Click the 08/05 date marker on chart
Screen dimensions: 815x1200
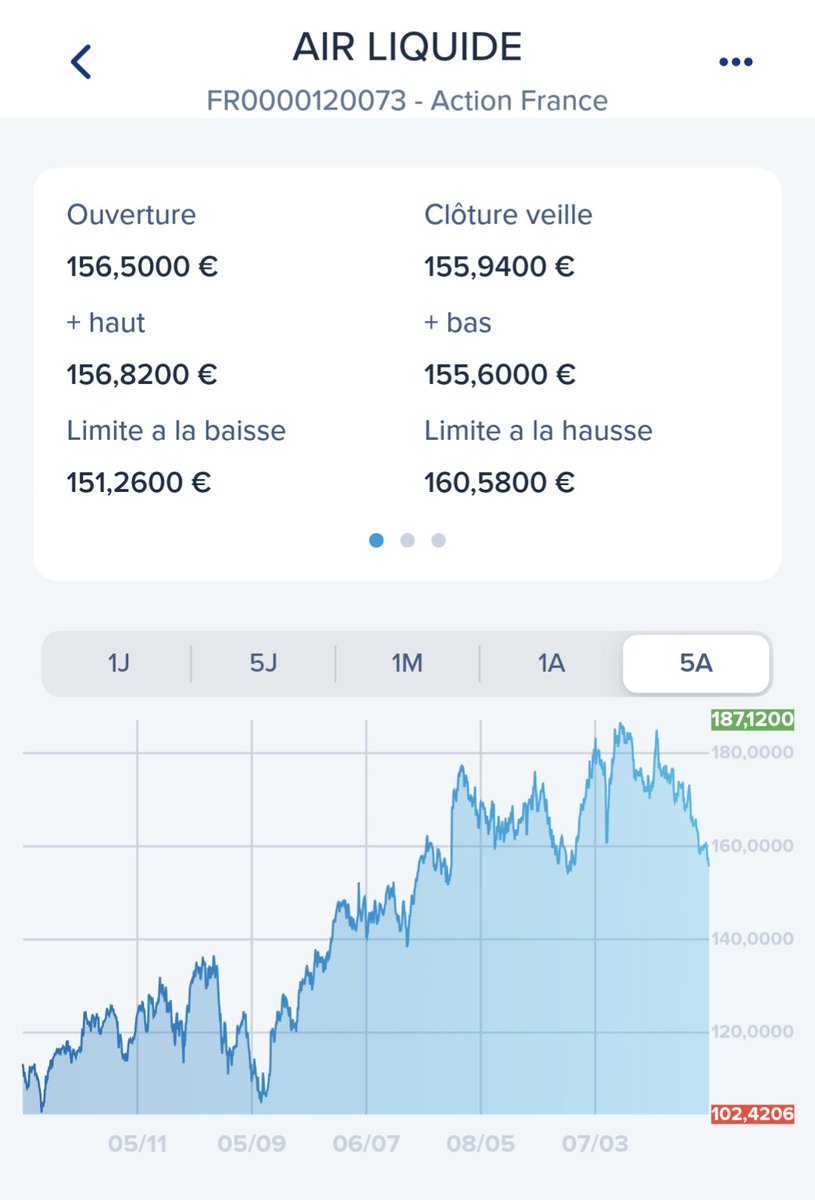coord(481,1143)
